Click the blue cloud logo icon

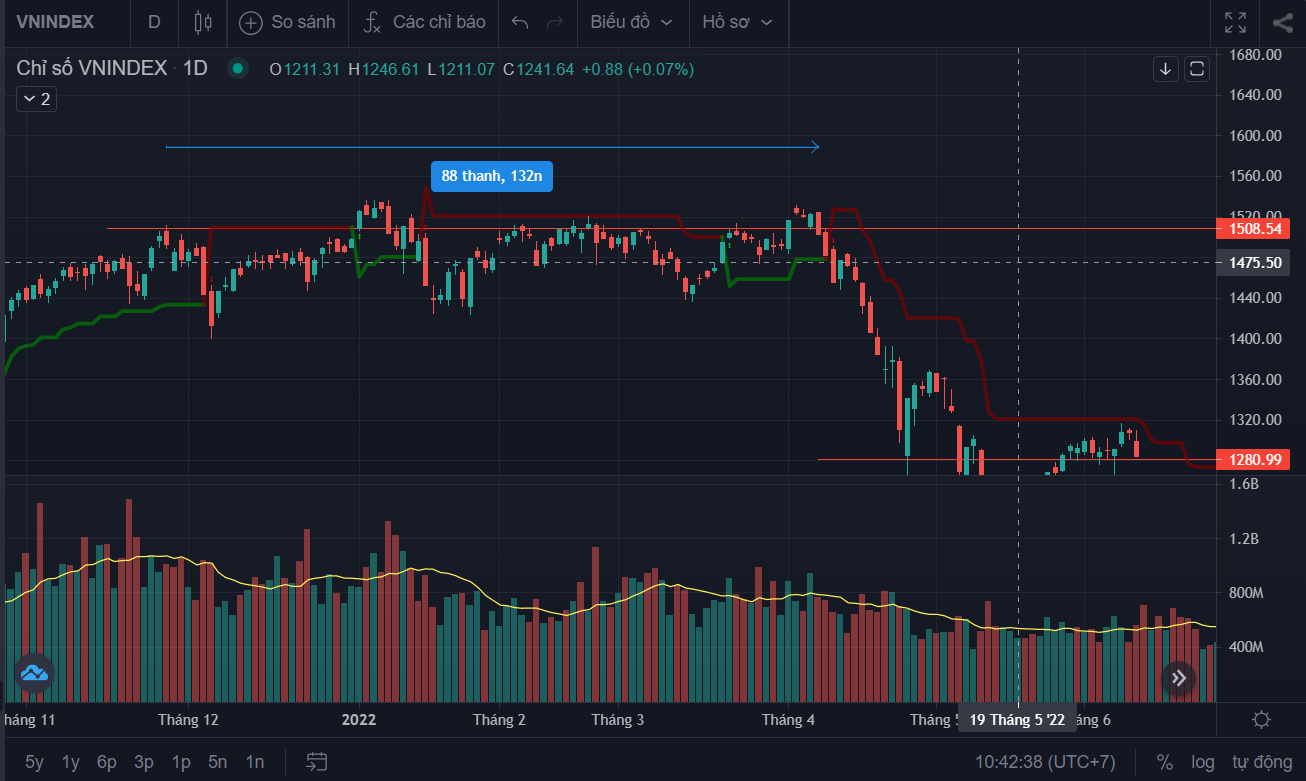pos(34,675)
